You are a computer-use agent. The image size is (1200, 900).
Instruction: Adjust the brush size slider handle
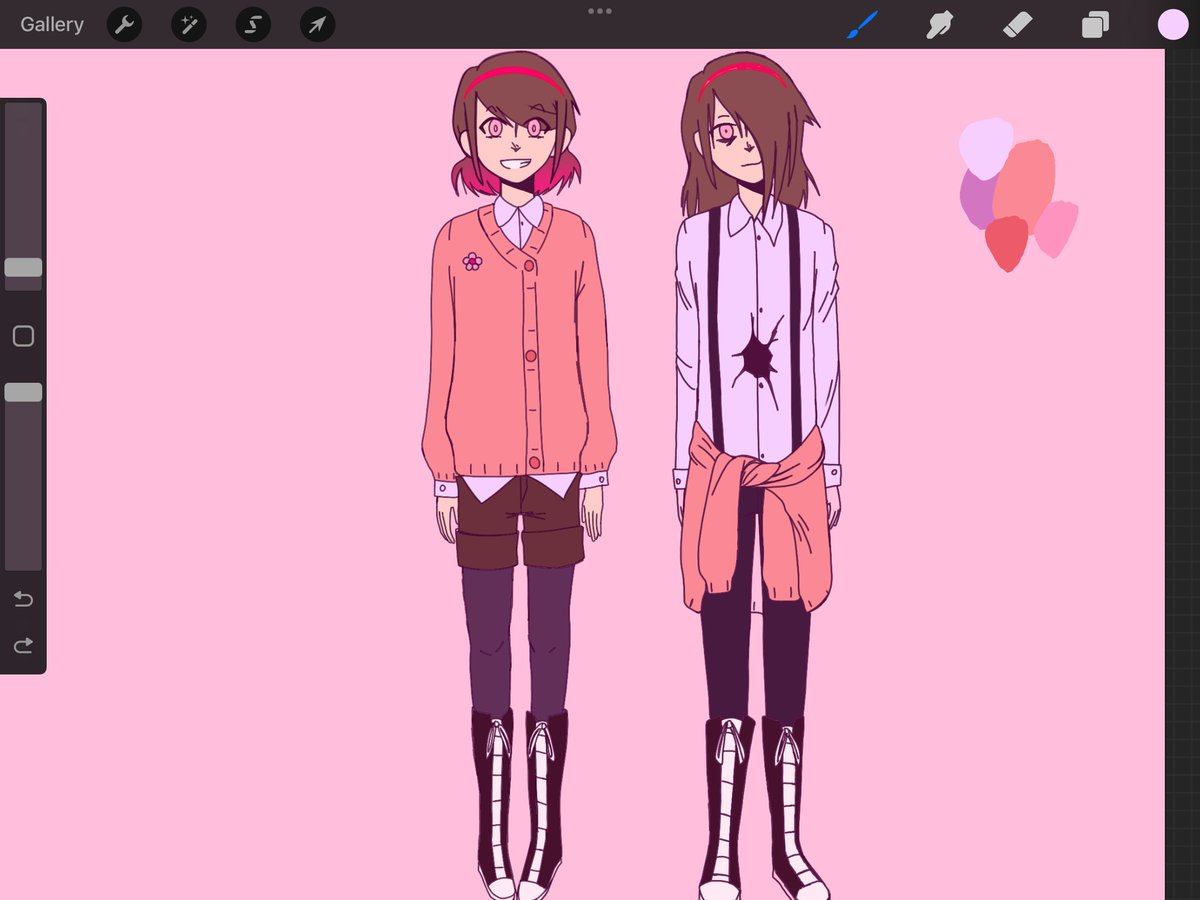click(x=23, y=267)
